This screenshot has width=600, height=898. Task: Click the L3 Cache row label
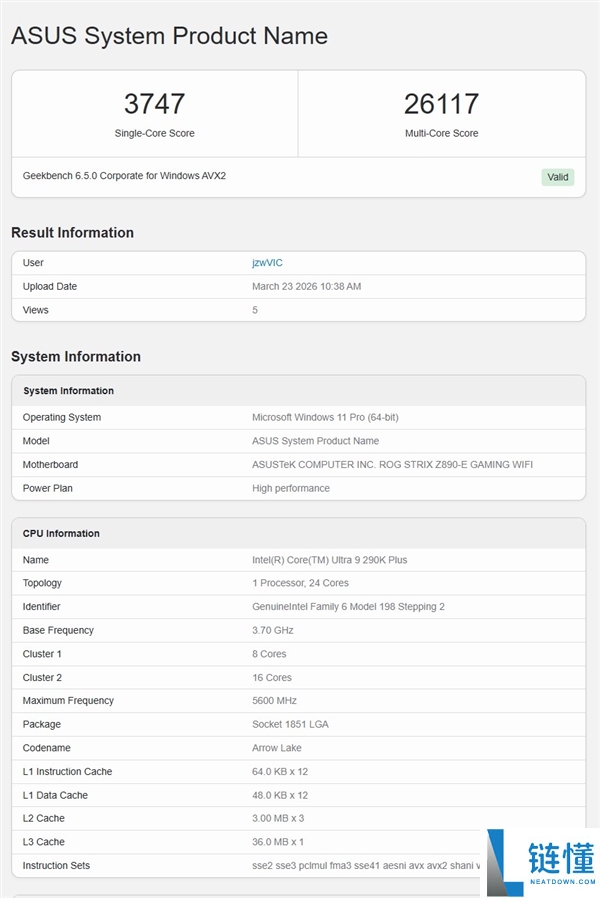(44, 842)
